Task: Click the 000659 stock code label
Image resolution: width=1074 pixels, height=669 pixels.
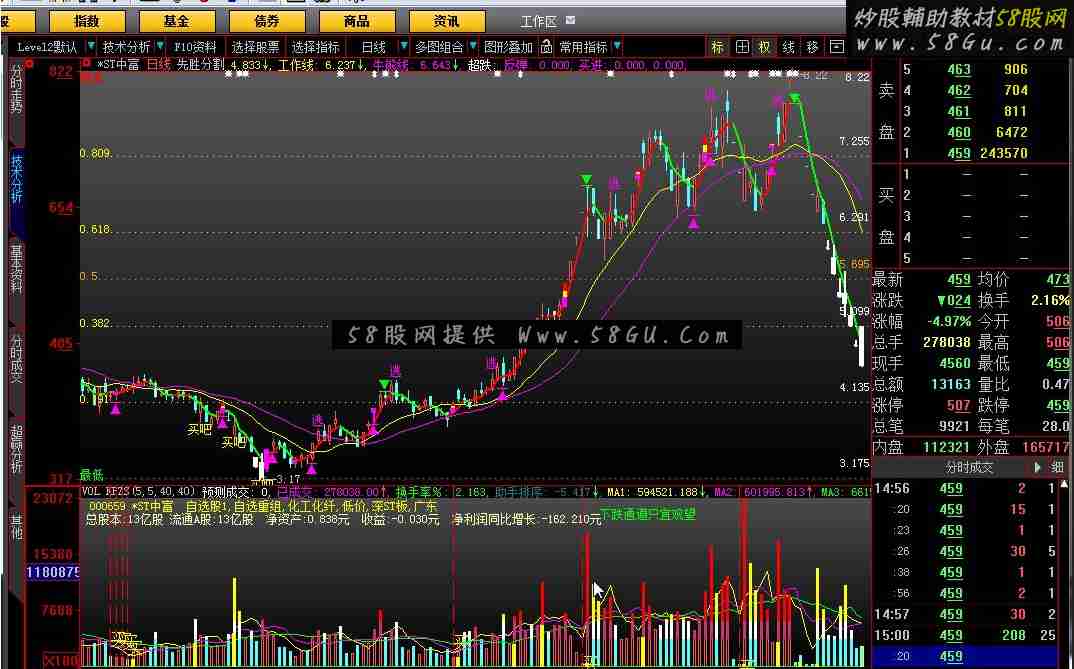Action: (x=106, y=507)
